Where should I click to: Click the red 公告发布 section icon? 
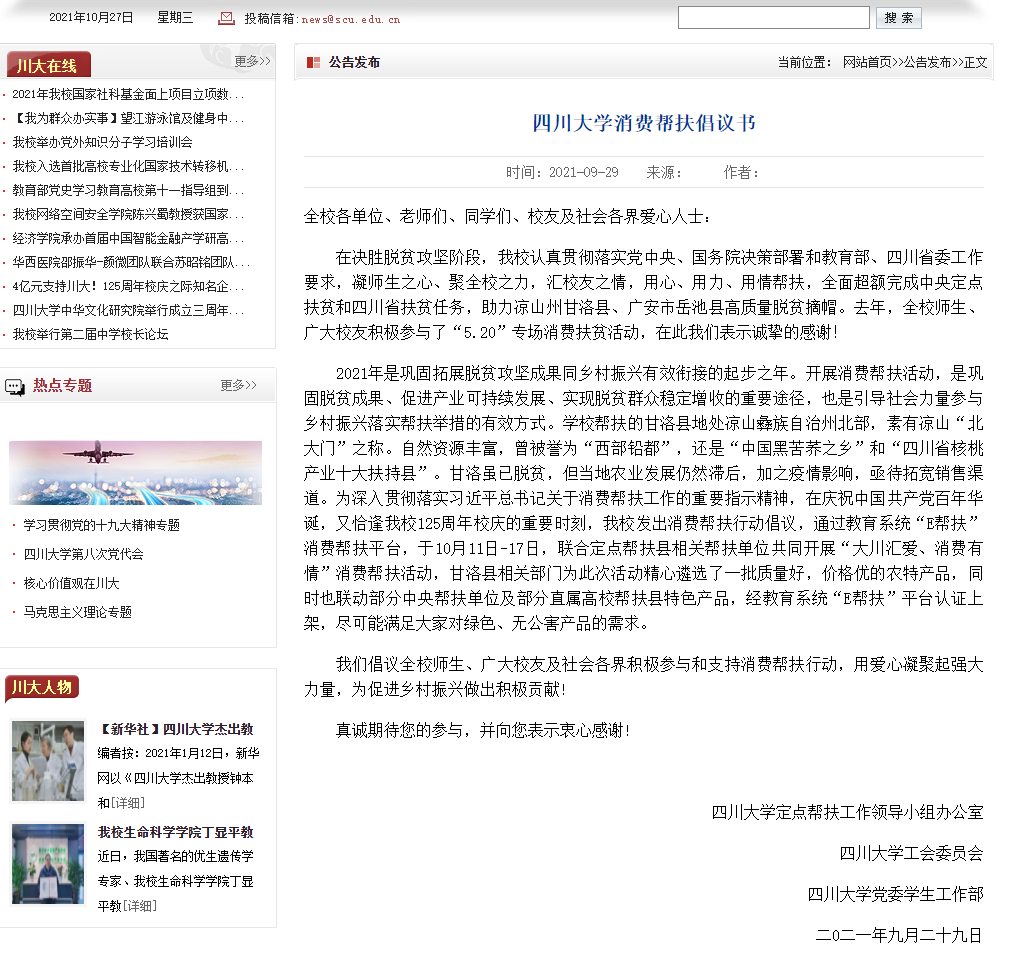(x=313, y=62)
